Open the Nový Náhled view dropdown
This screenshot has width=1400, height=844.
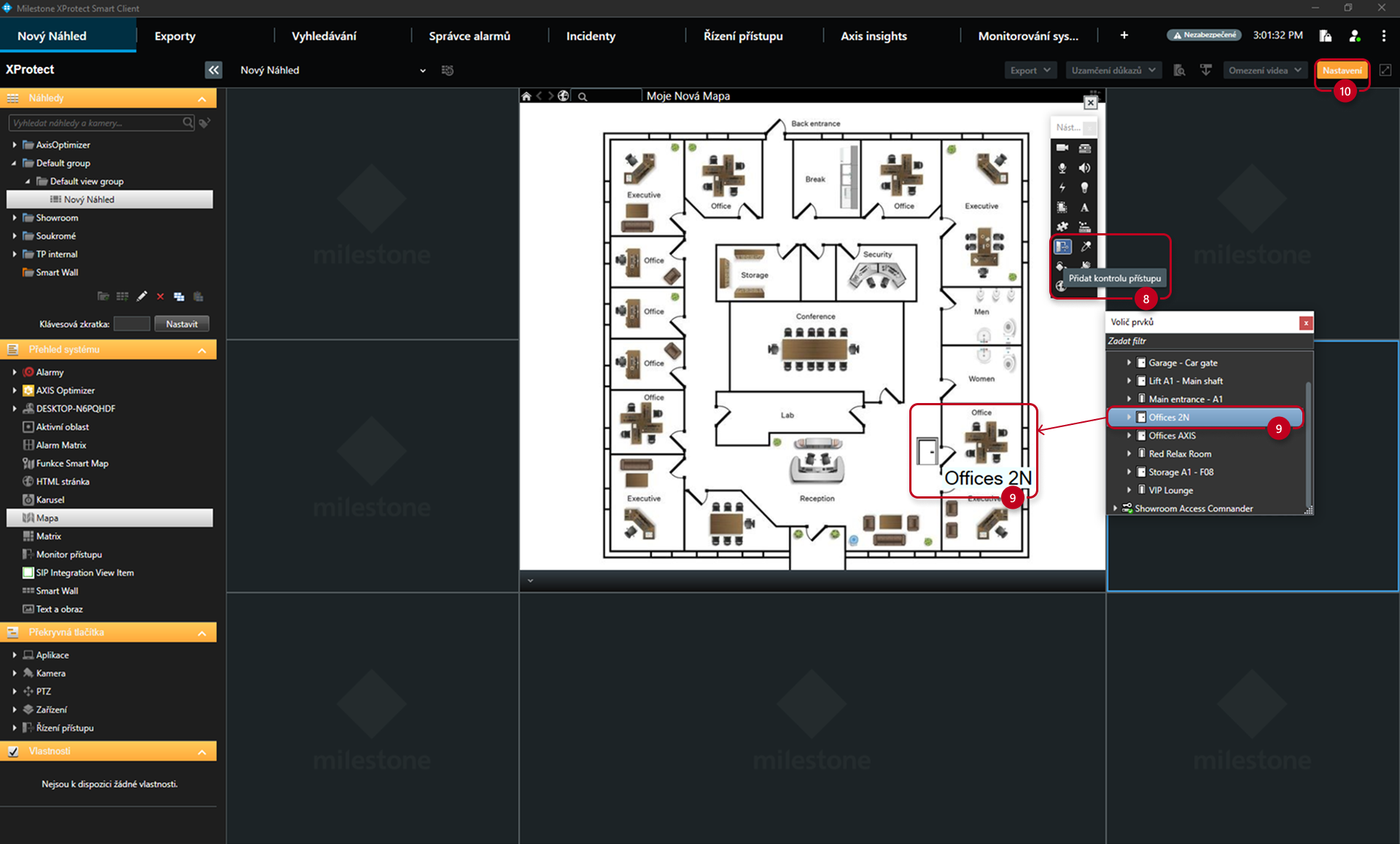pos(332,70)
